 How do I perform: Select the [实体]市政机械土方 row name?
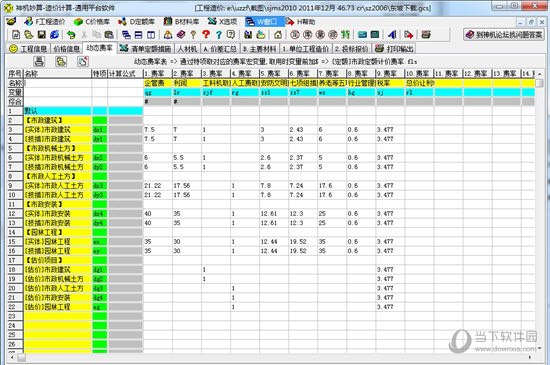(58, 158)
